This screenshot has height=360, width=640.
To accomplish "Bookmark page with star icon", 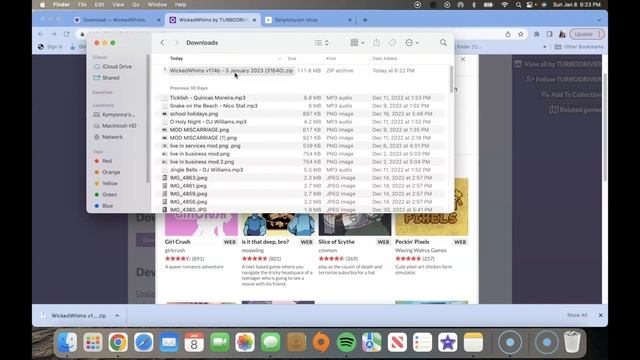I will (x=520, y=34).
